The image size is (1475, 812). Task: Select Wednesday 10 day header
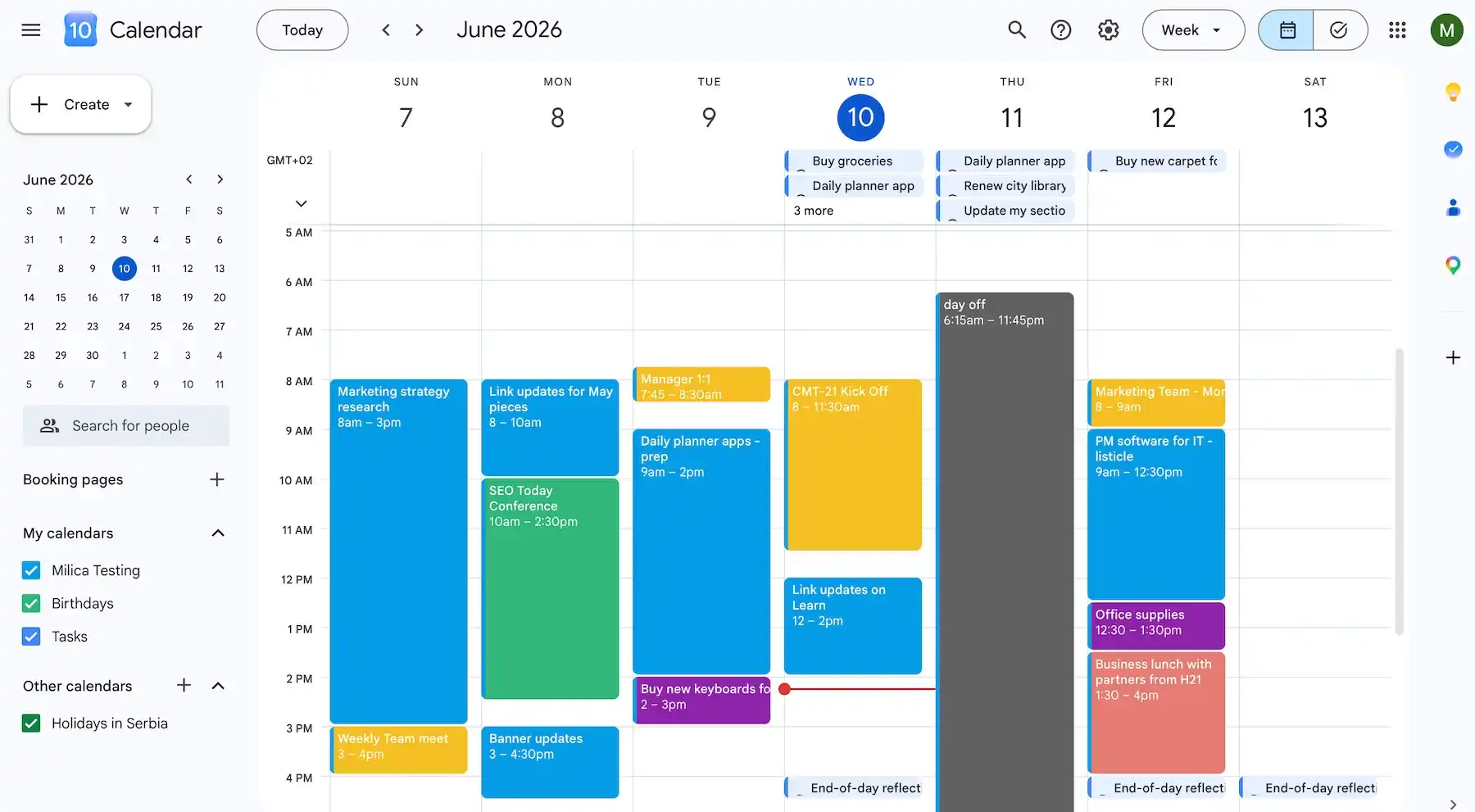click(x=860, y=118)
